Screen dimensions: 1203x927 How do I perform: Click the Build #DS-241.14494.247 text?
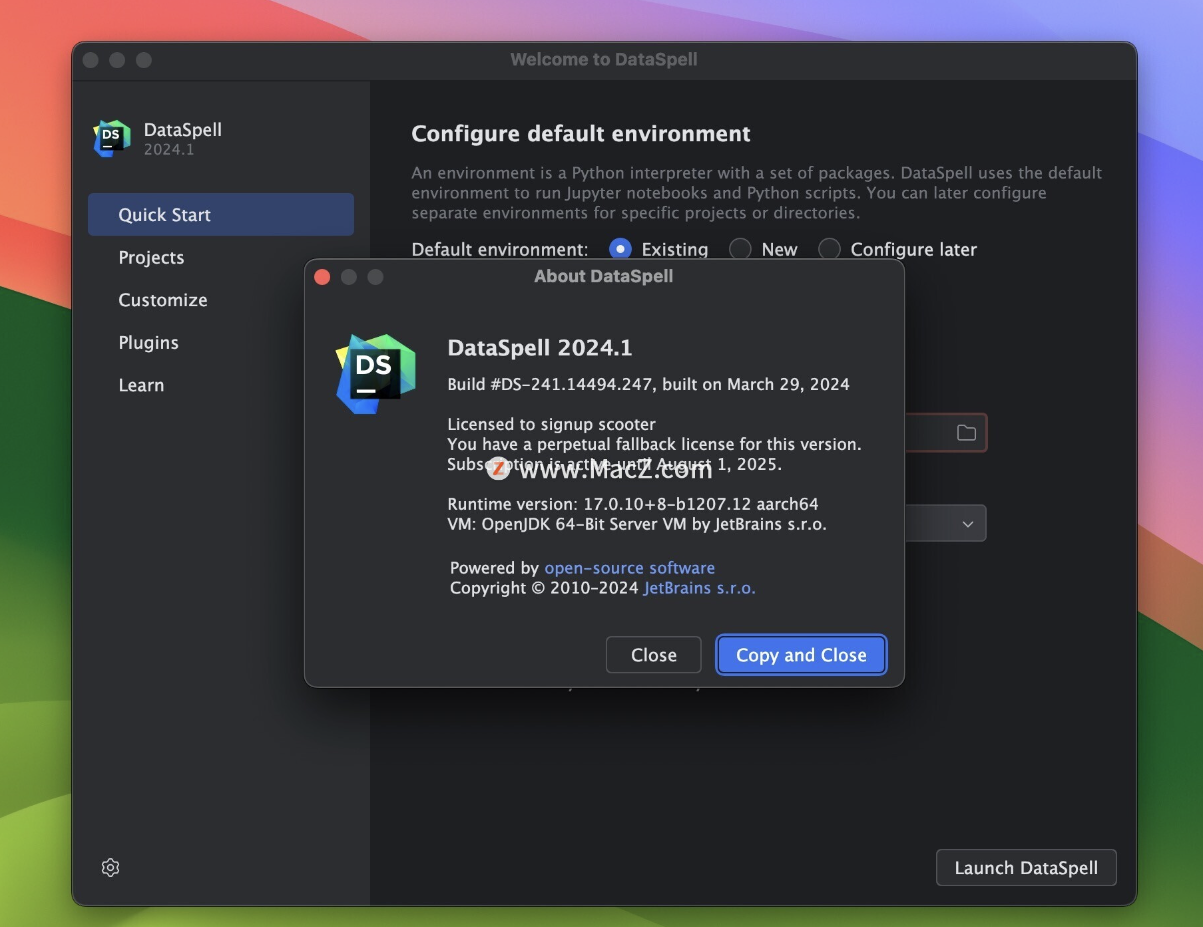point(648,384)
